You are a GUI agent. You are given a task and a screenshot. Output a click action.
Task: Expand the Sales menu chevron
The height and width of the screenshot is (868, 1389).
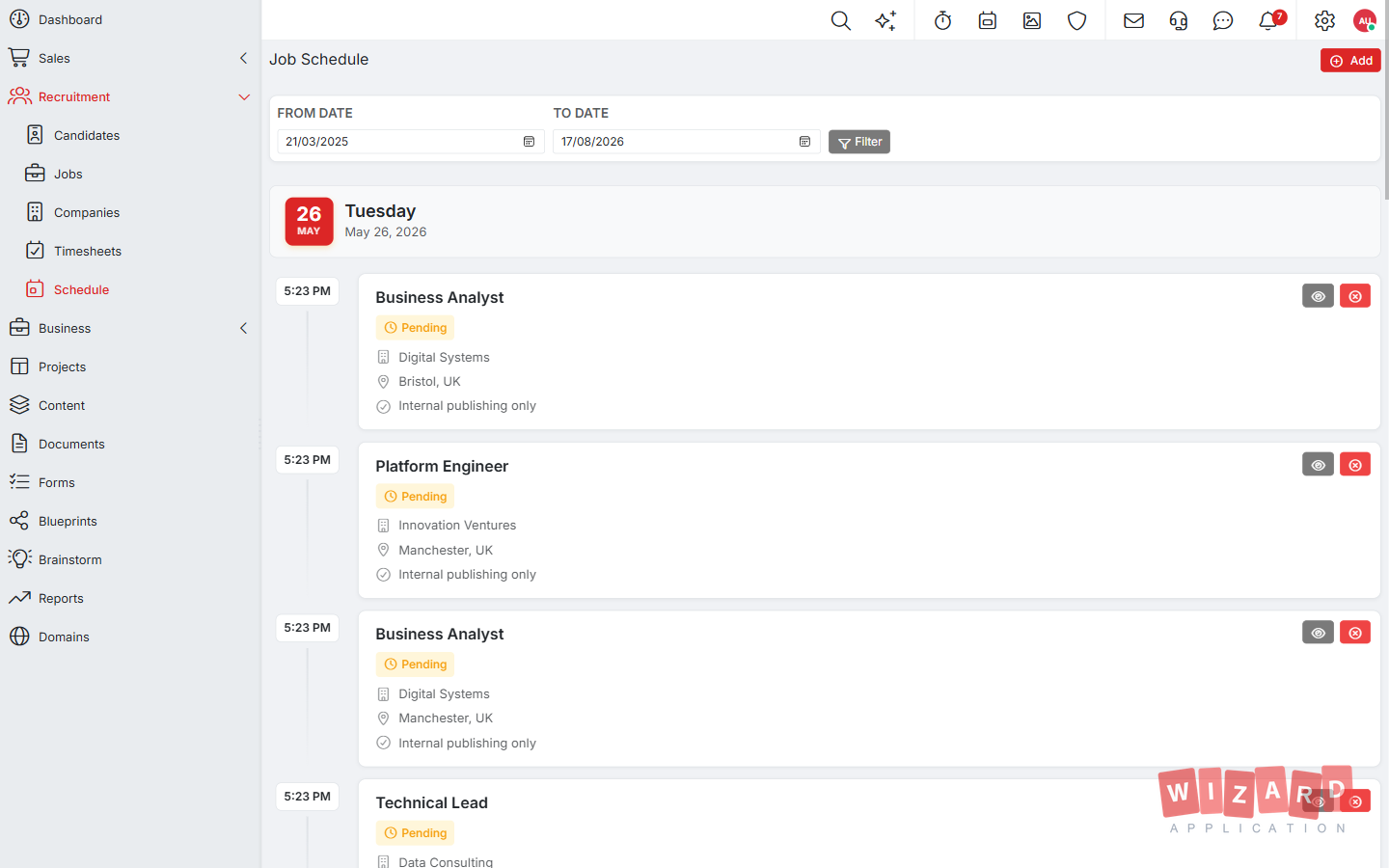tap(243, 58)
